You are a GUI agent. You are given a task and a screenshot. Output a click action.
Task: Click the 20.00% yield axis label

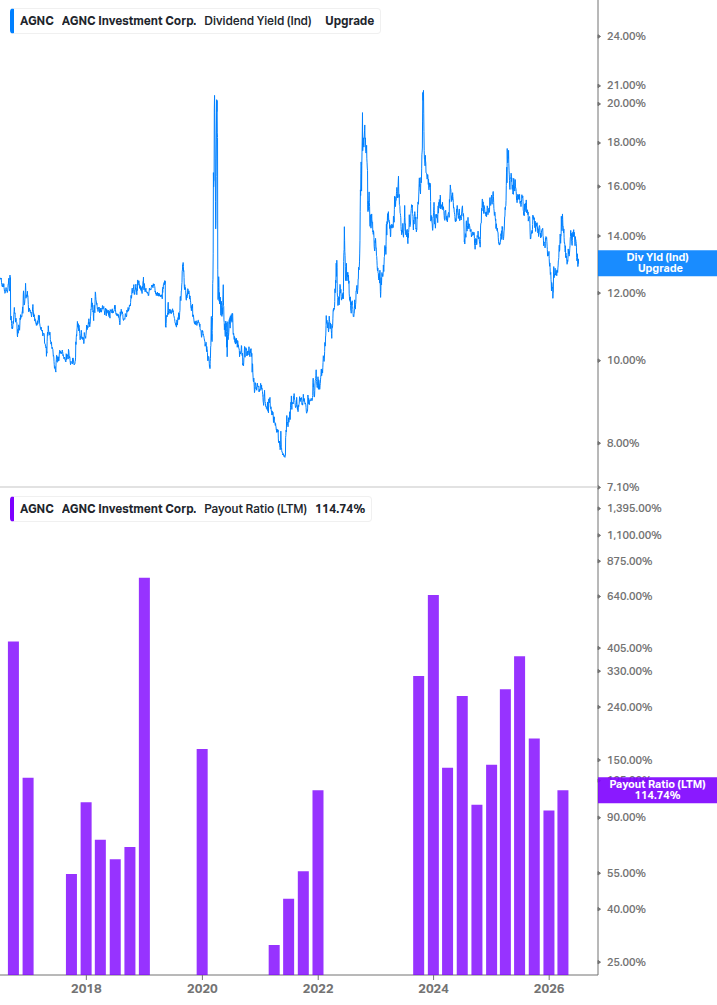pos(626,103)
